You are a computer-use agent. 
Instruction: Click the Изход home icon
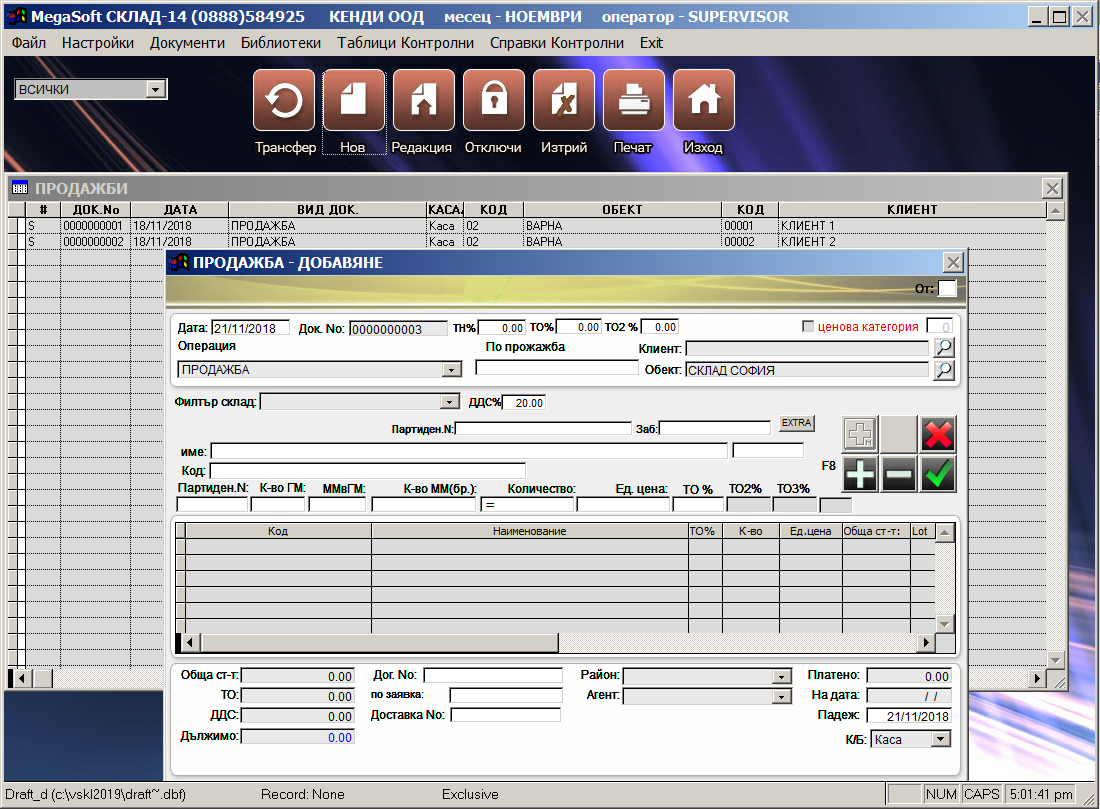703,101
